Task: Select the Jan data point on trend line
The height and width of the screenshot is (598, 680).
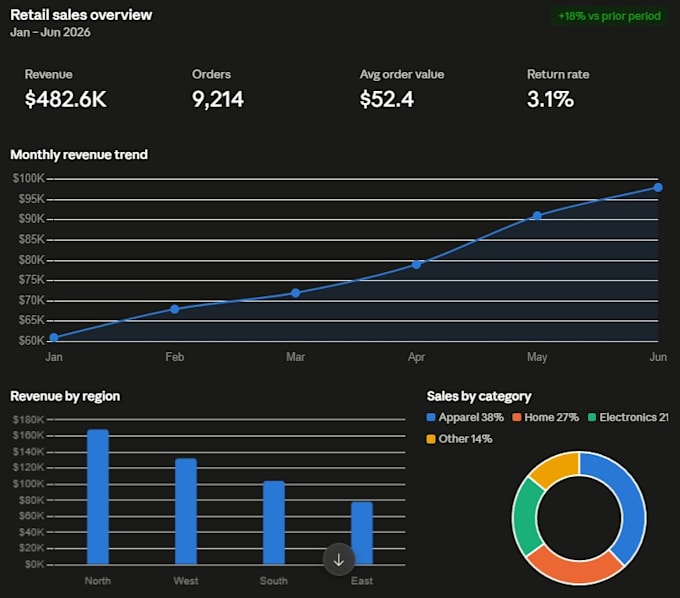Action: point(54,337)
